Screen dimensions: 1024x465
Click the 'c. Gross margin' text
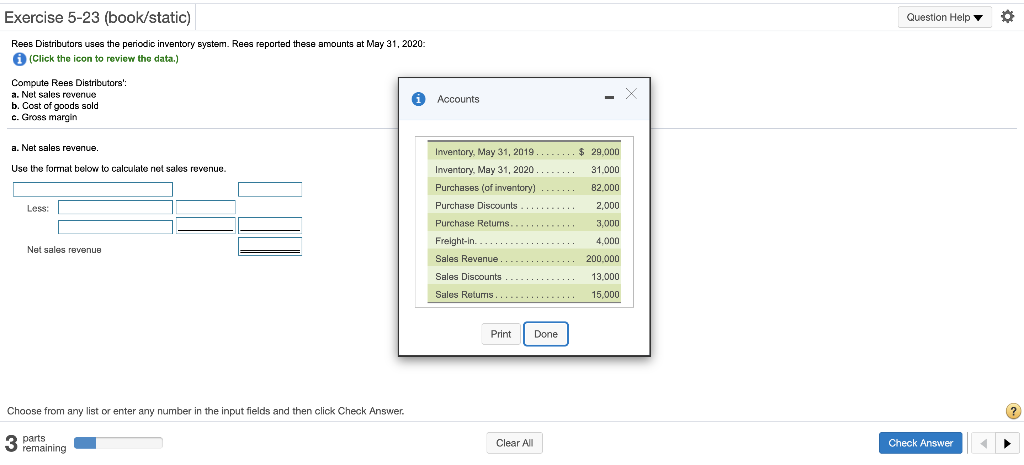[44, 117]
